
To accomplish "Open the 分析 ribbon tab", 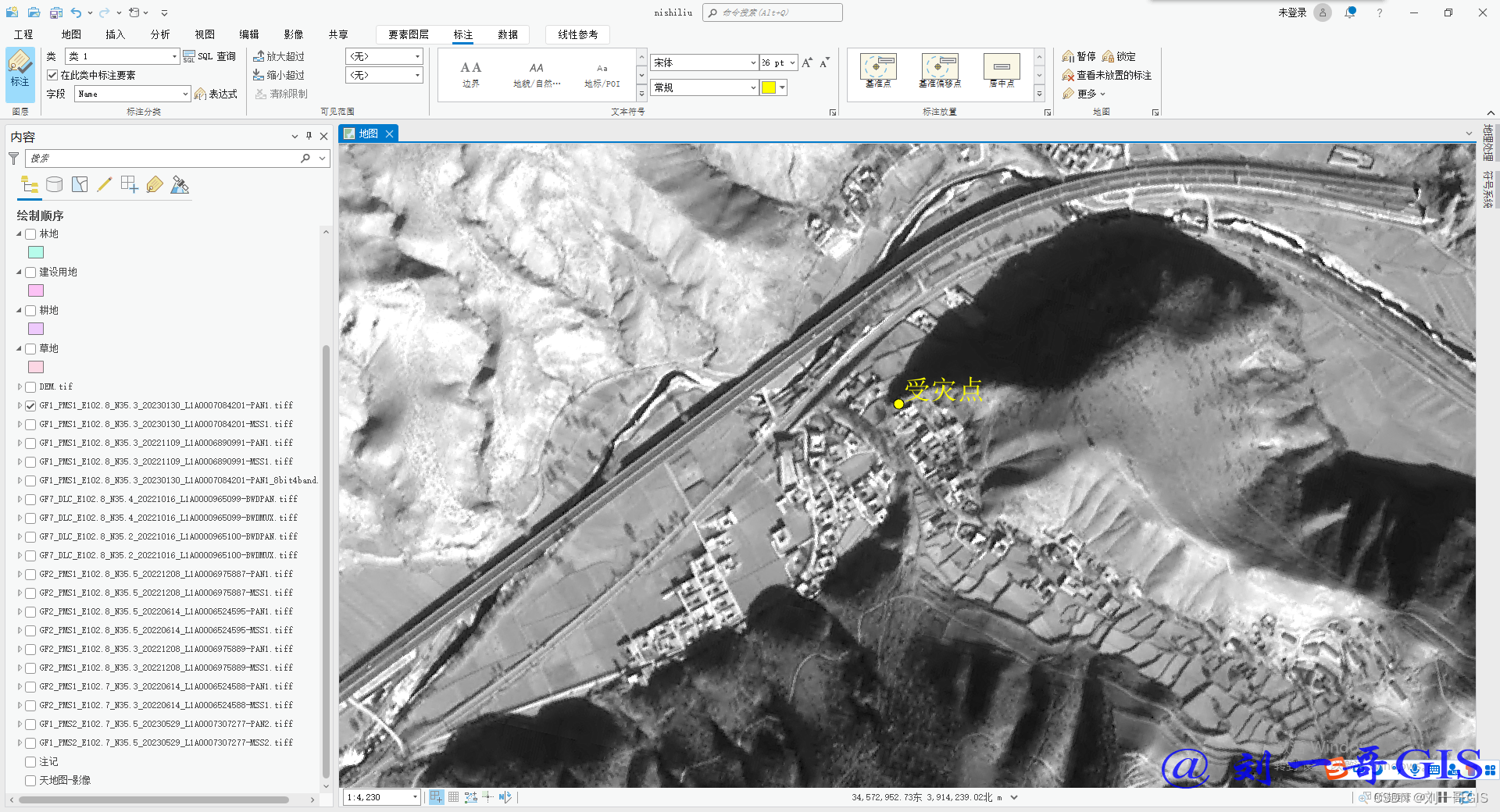I will (160, 34).
